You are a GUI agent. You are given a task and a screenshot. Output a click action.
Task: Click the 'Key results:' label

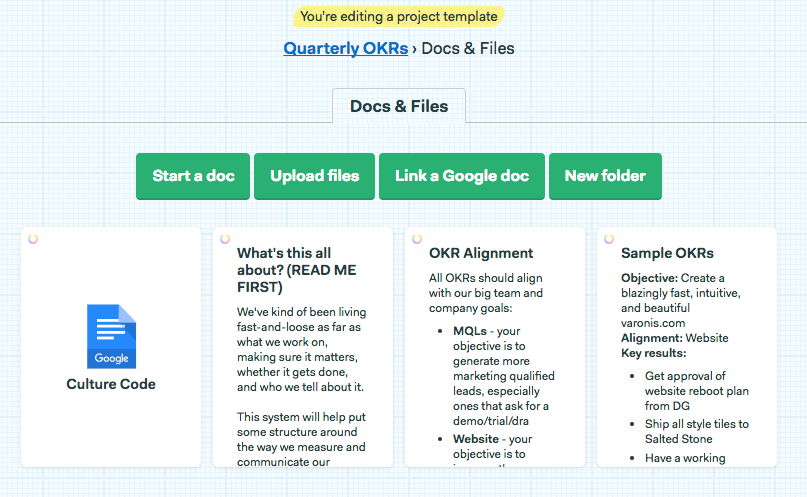[654, 353]
